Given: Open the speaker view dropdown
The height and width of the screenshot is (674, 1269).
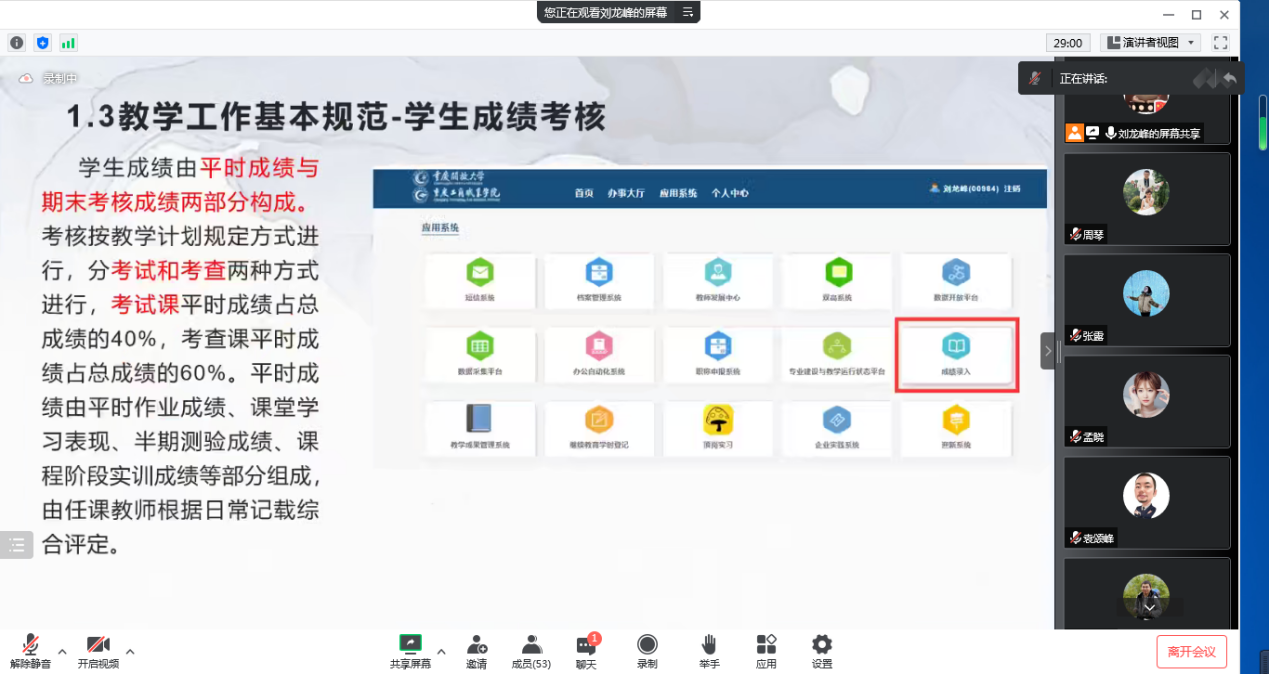Looking at the screenshot, I should pos(1152,43).
